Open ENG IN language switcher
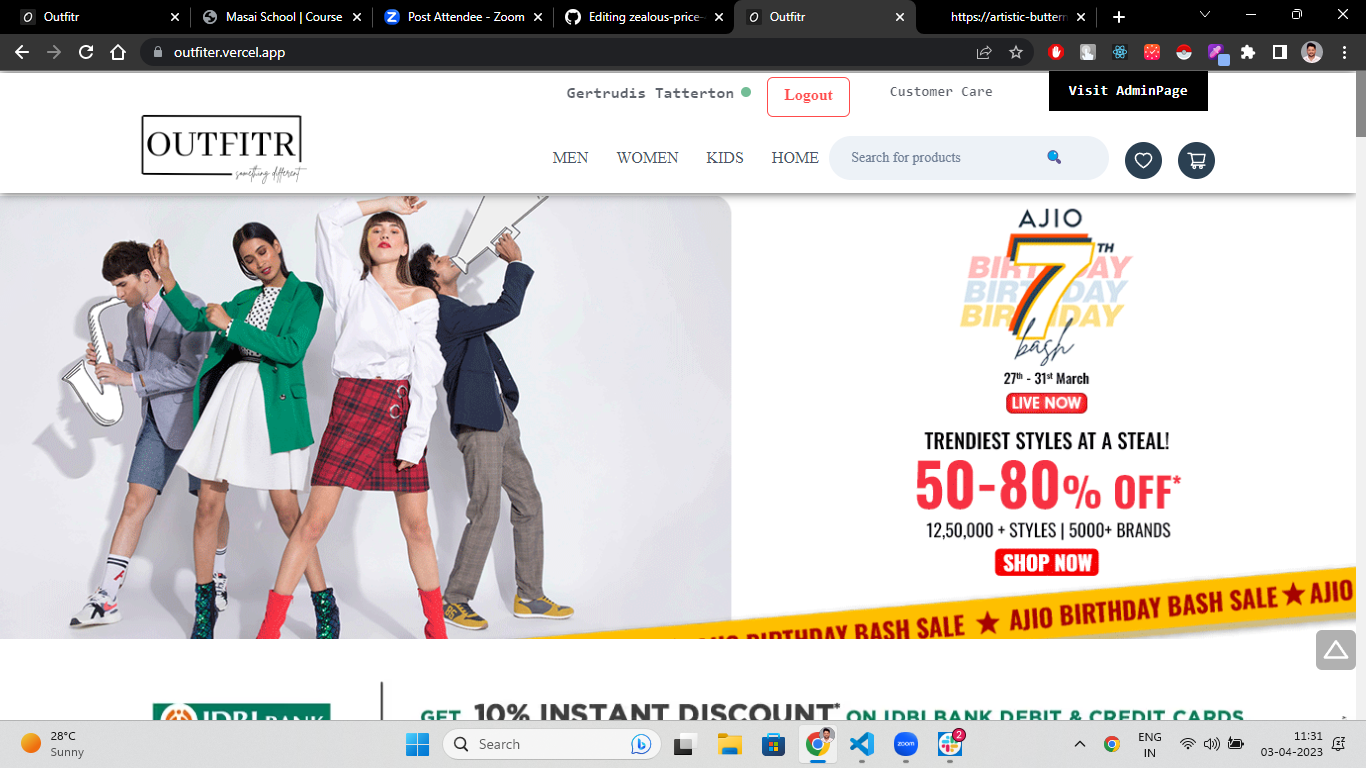The height and width of the screenshot is (768, 1366). 1150,744
